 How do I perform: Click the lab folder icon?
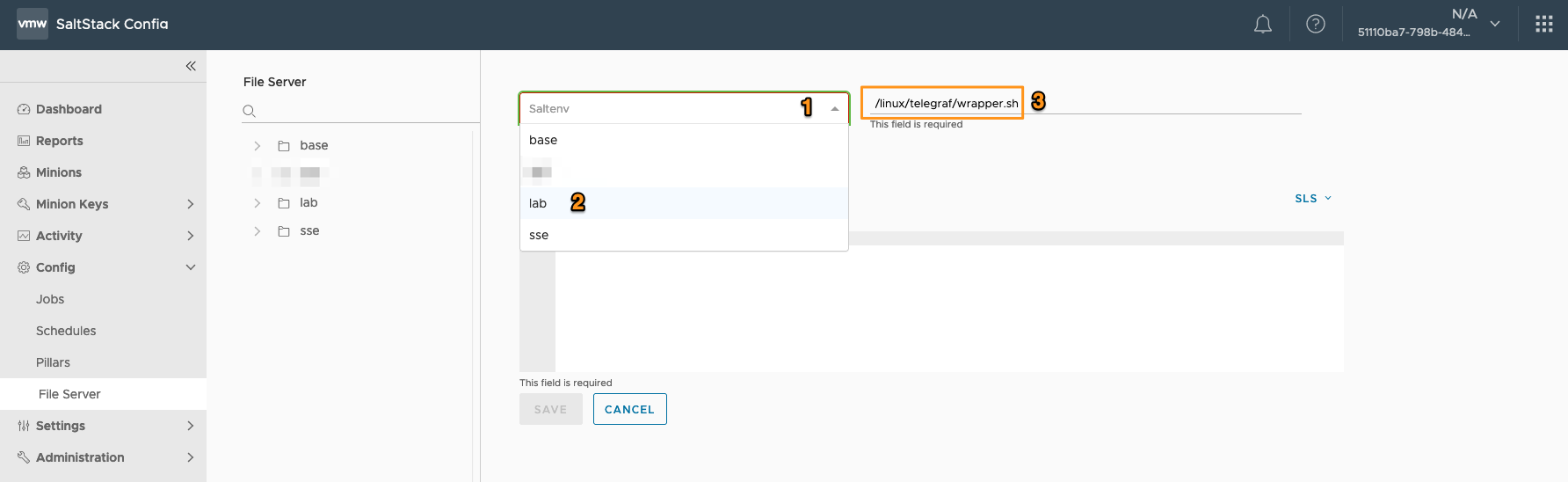284,203
